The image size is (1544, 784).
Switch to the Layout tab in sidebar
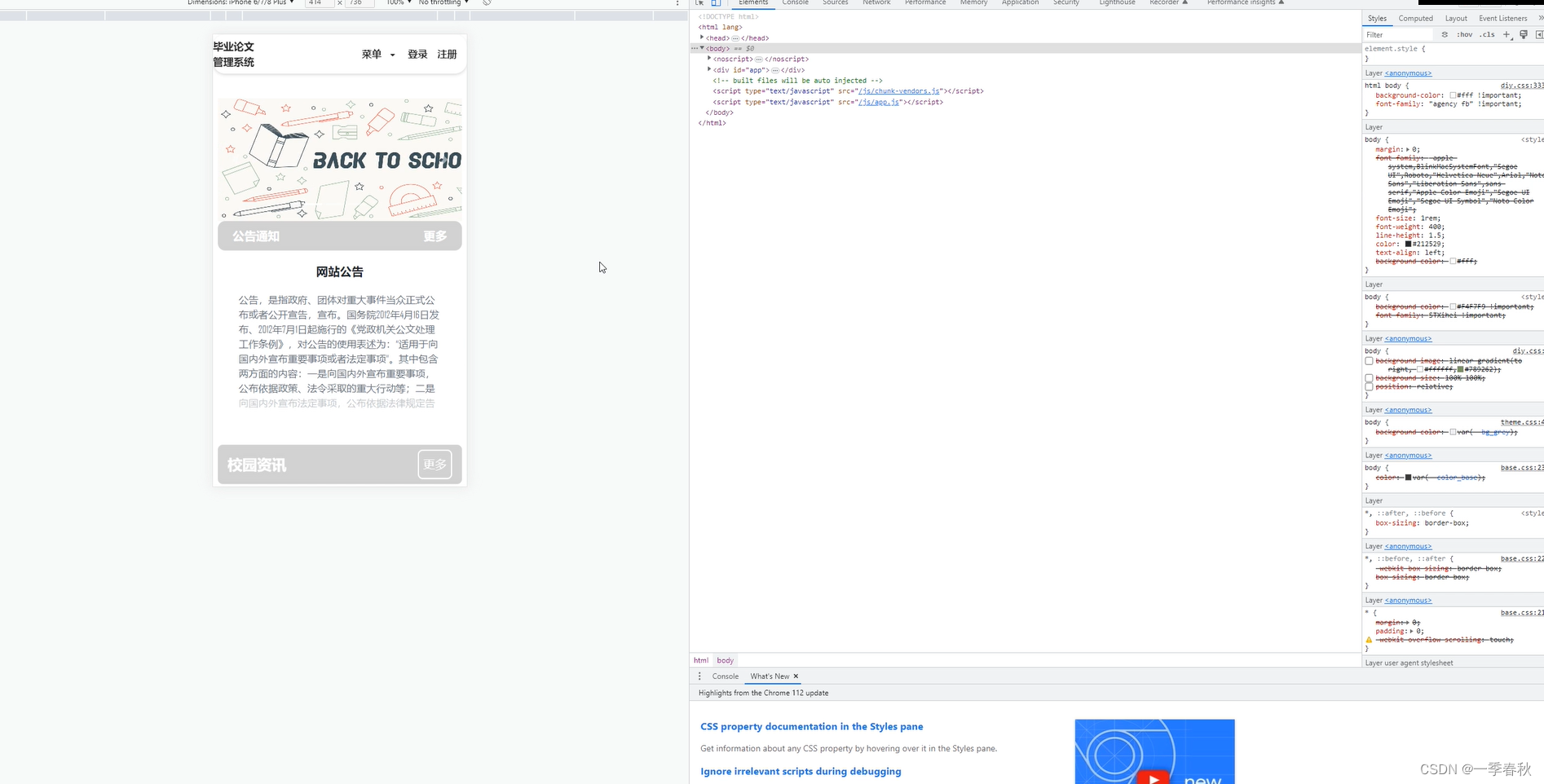1455,18
